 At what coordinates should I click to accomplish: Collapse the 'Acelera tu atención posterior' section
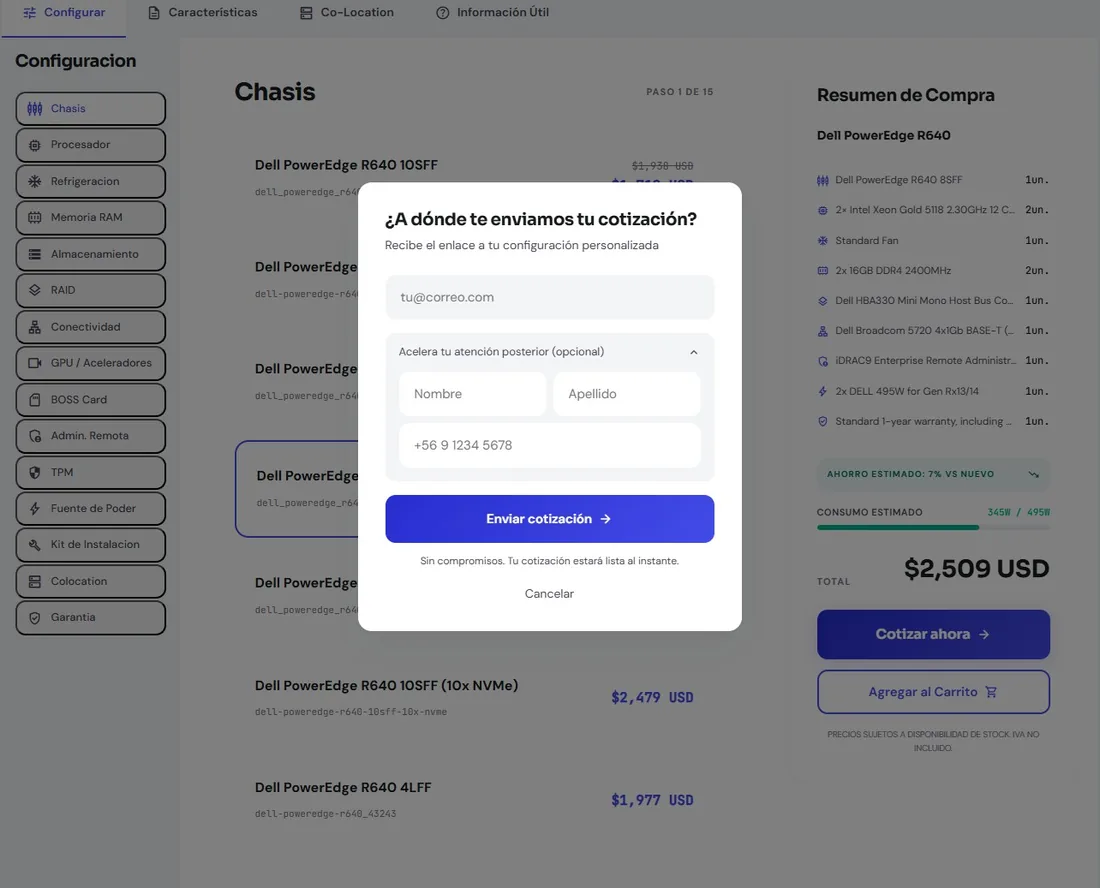click(694, 352)
